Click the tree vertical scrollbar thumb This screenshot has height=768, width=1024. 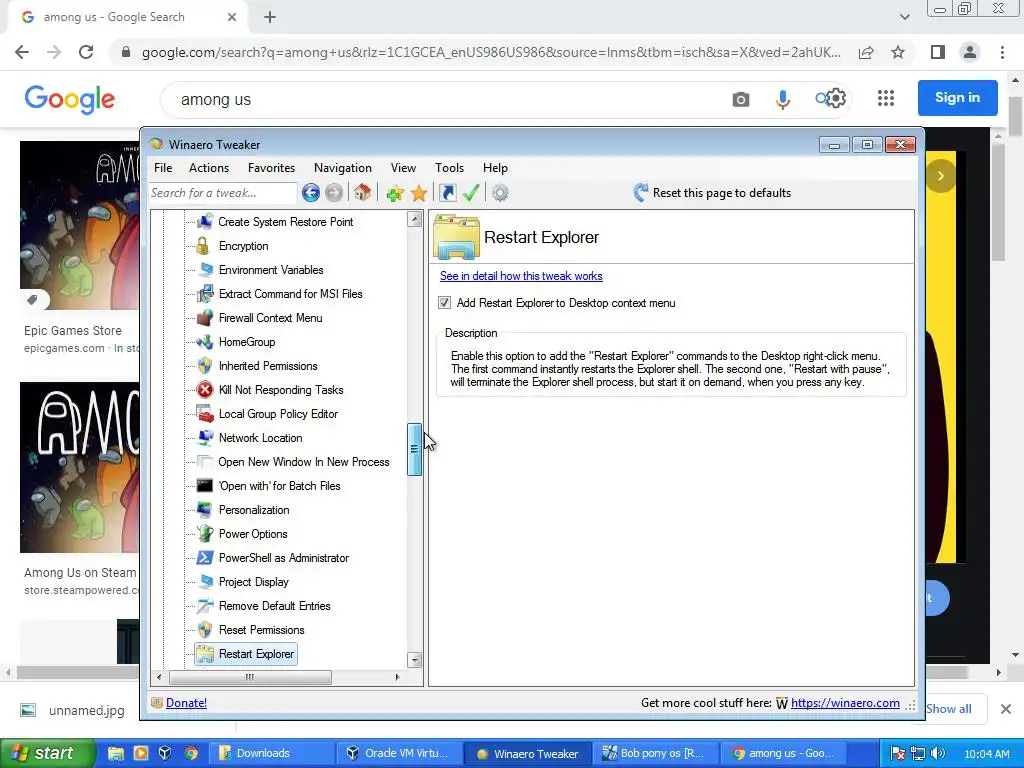(x=414, y=449)
